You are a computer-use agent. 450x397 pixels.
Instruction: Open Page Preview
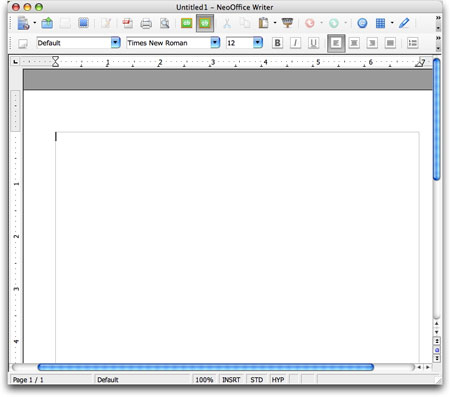tap(165, 23)
